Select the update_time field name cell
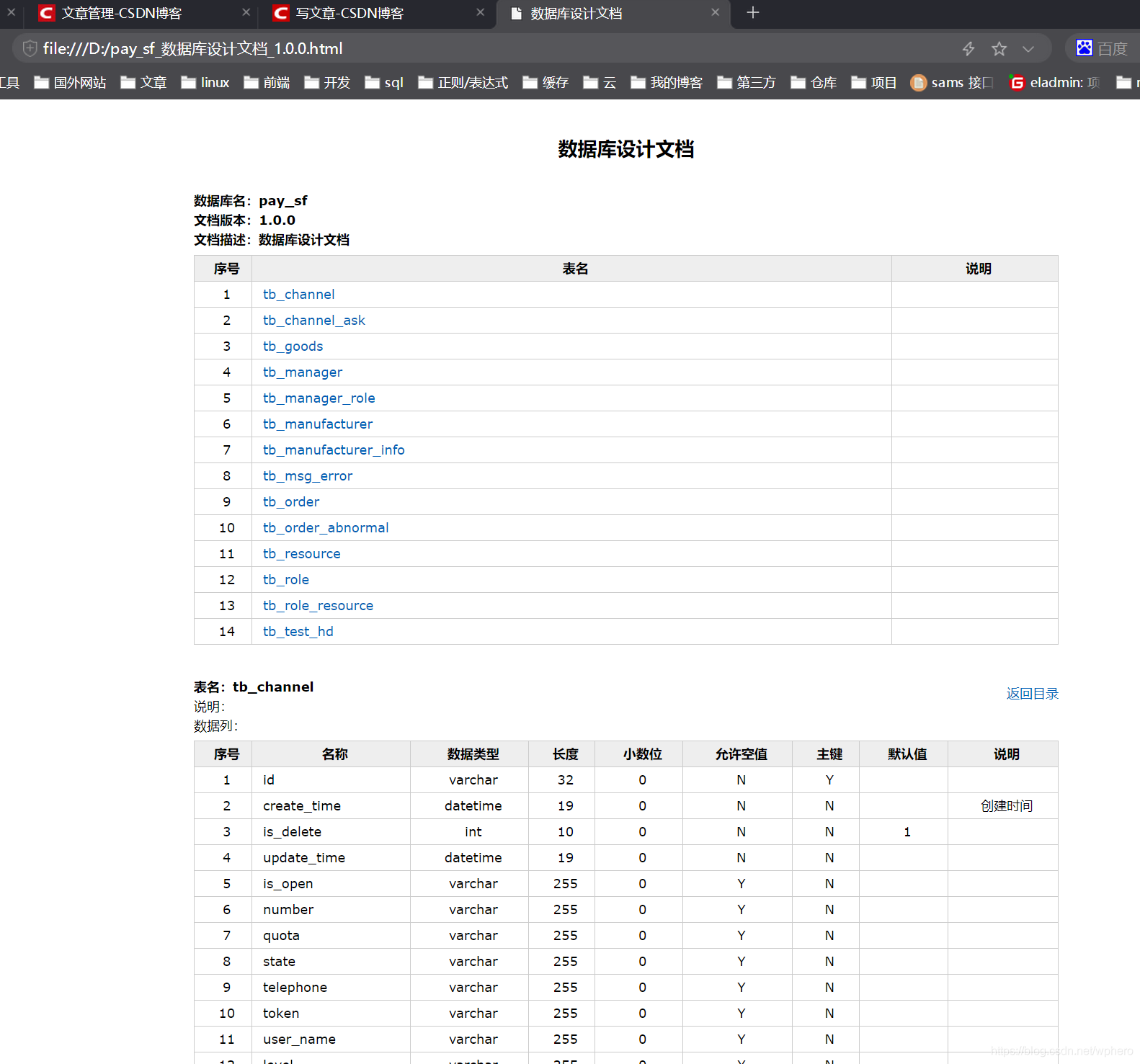 (331, 858)
